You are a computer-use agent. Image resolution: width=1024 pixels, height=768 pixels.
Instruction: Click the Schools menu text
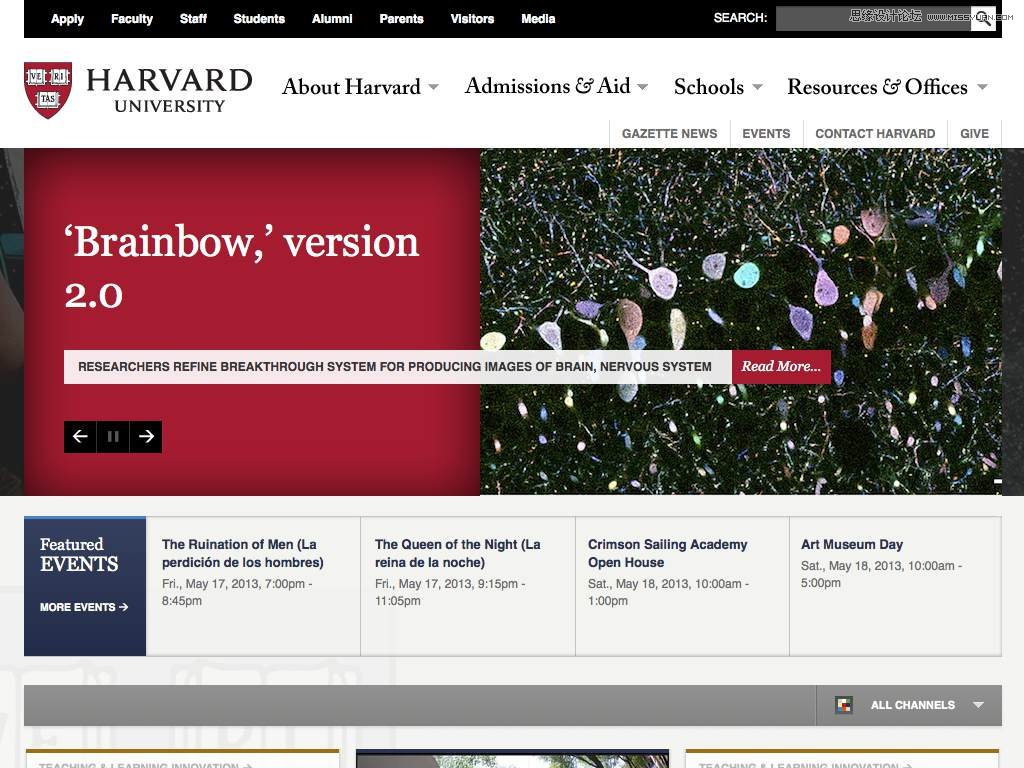pos(709,87)
